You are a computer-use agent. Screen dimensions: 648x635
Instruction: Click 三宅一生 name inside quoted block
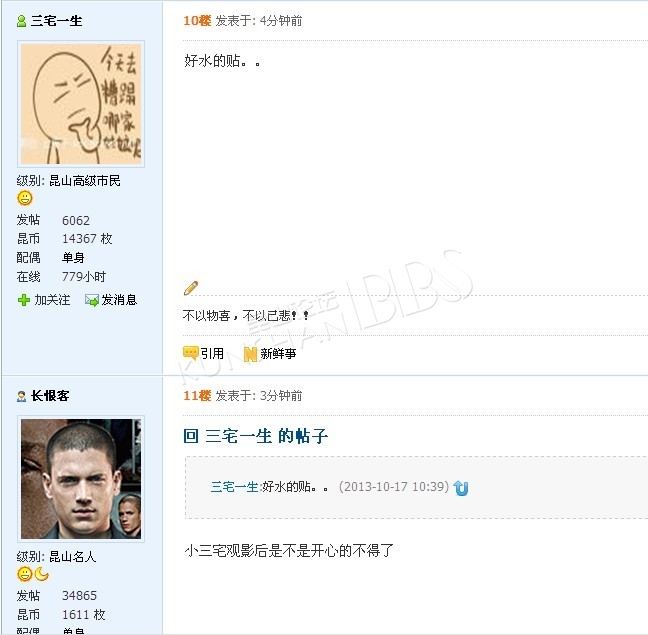point(235,487)
